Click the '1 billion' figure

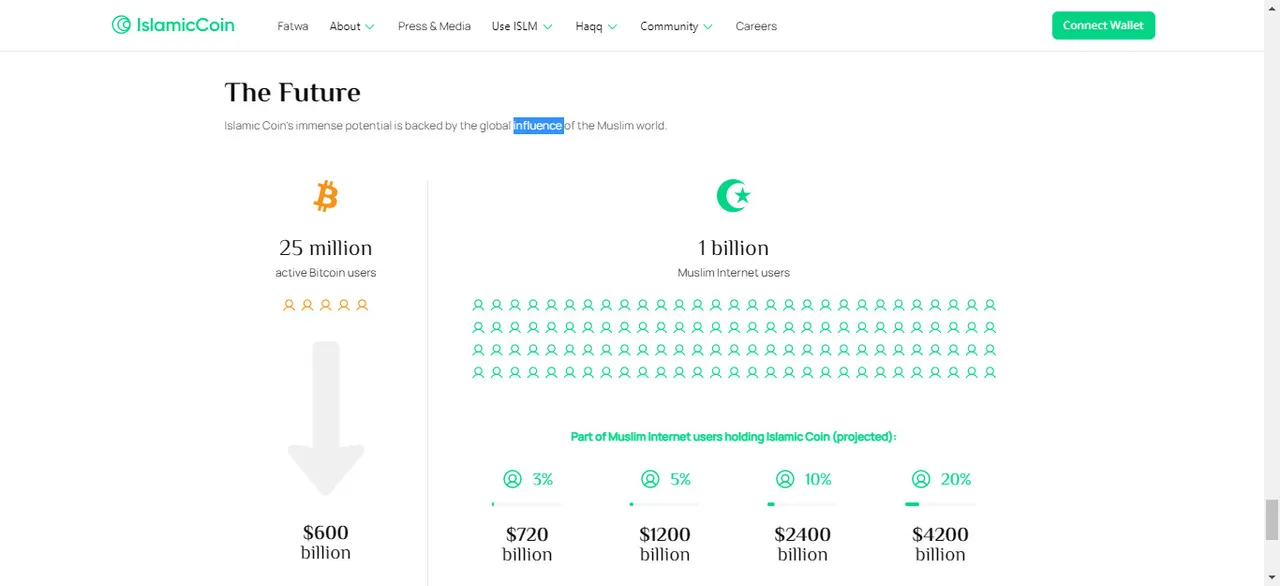(x=733, y=248)
